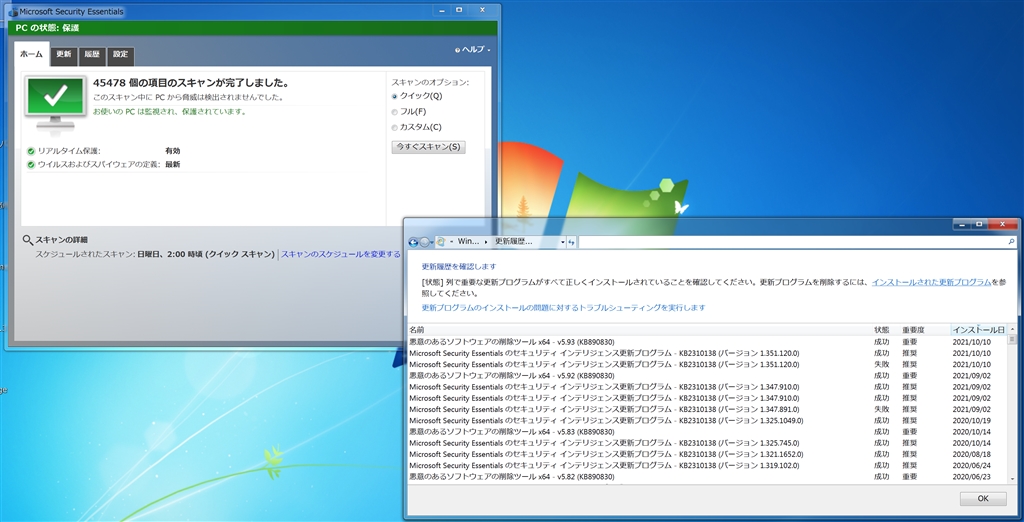The image size is (1024, 522).
Task: Click the 更新履歴 breadcrumb segment
Action: [x=513, y=242]
